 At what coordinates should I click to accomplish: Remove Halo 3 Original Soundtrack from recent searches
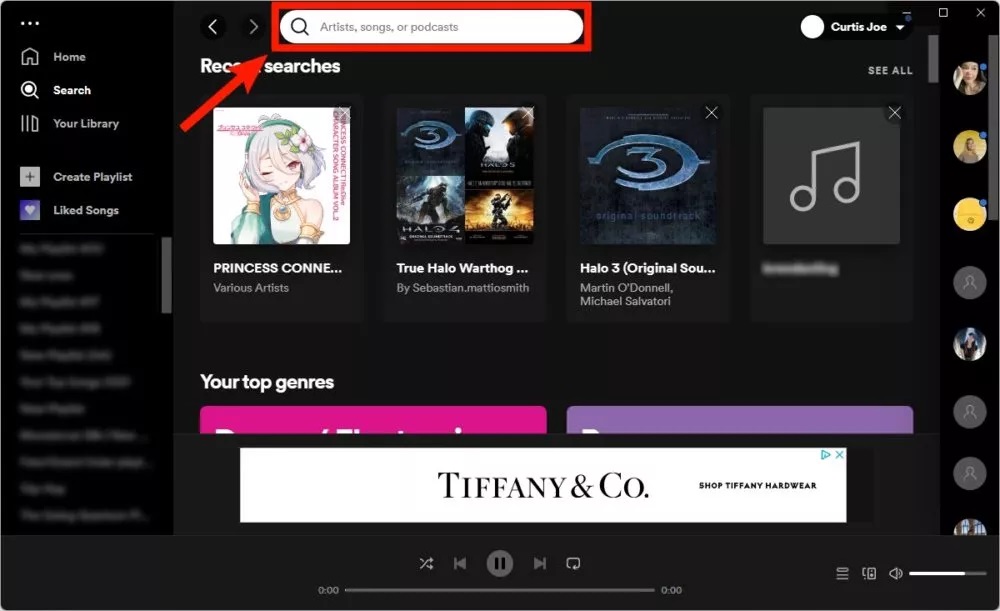pos(711,113)
